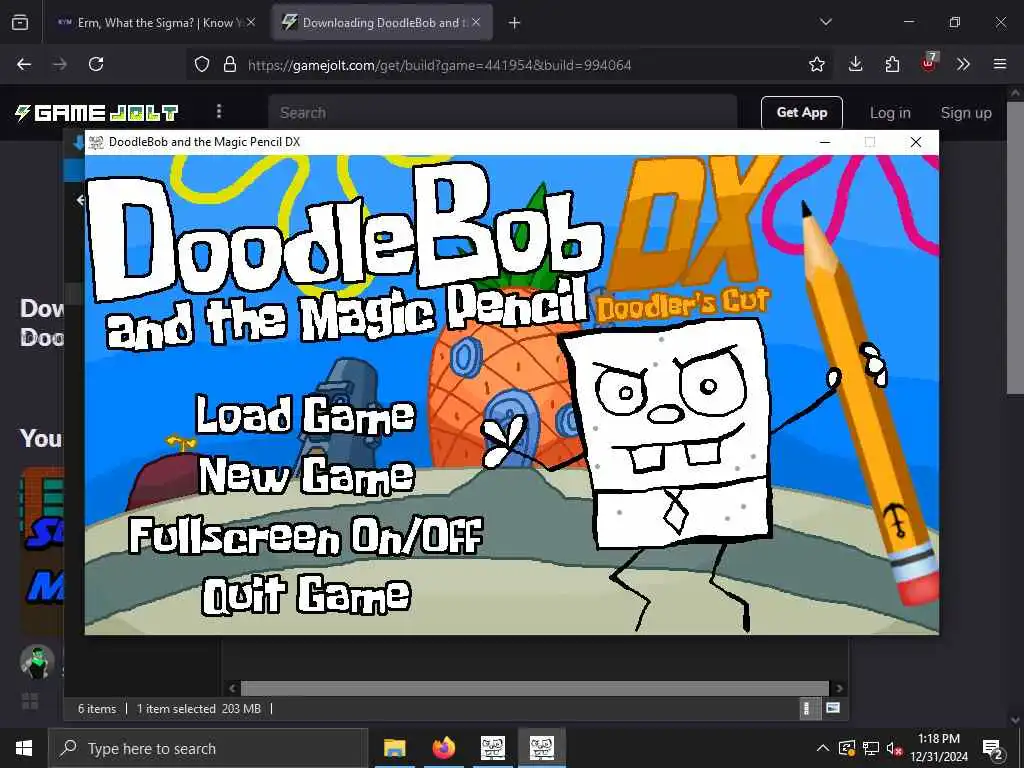Click the 6 items status text
This screenshot has height=768, width=1024.
[97, 709]
